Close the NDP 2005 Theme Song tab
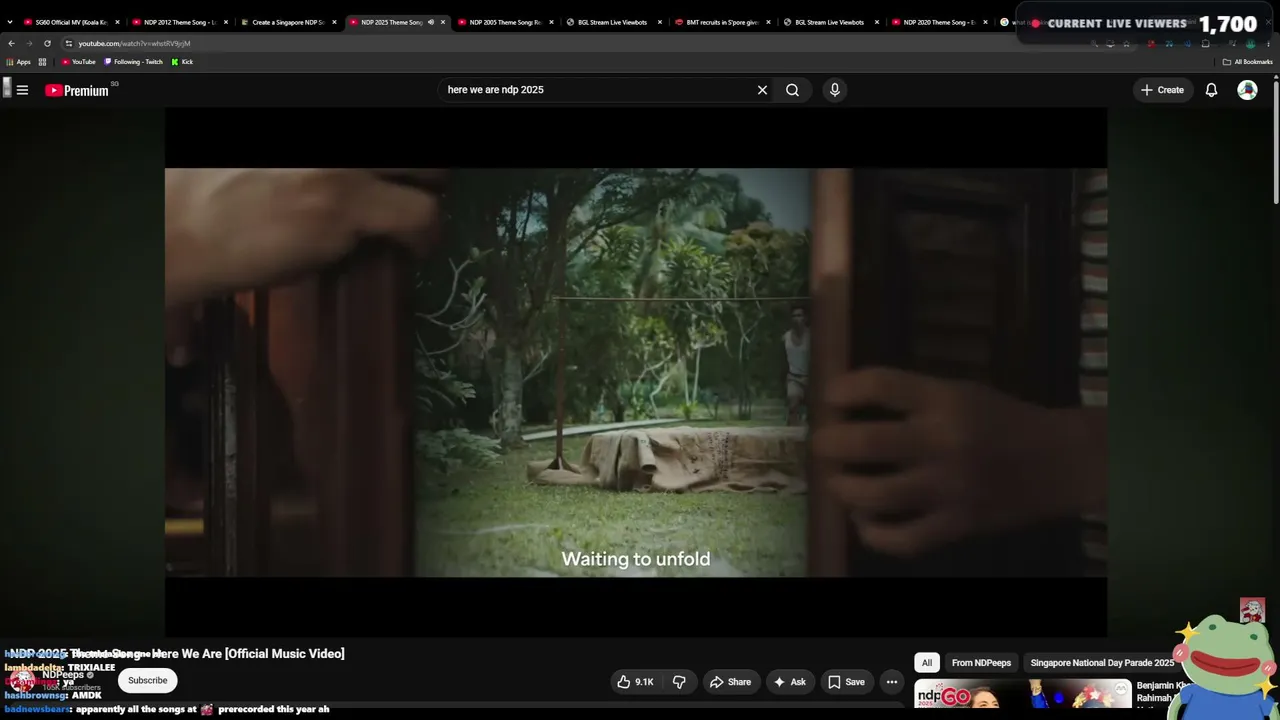Viewport: 1280px width, 720px height. point(551,22)
